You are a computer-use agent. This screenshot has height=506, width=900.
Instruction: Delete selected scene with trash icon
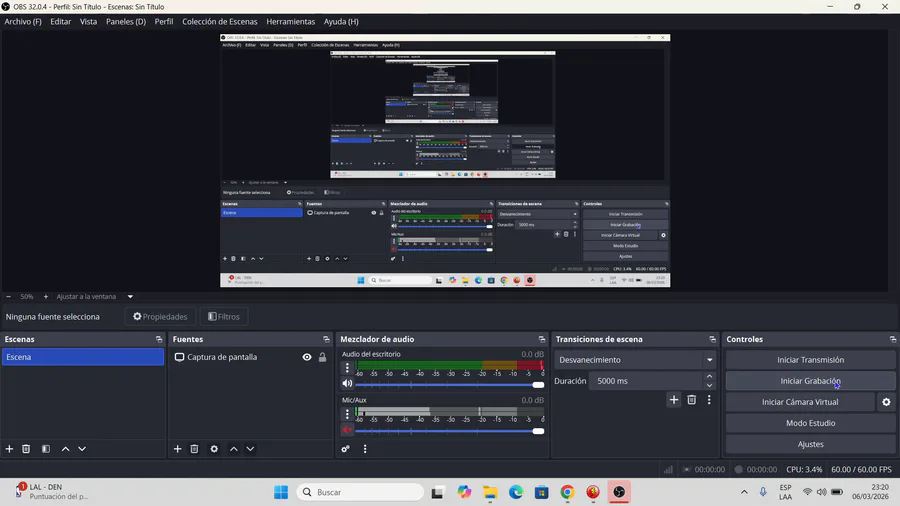tap(26, 449)
